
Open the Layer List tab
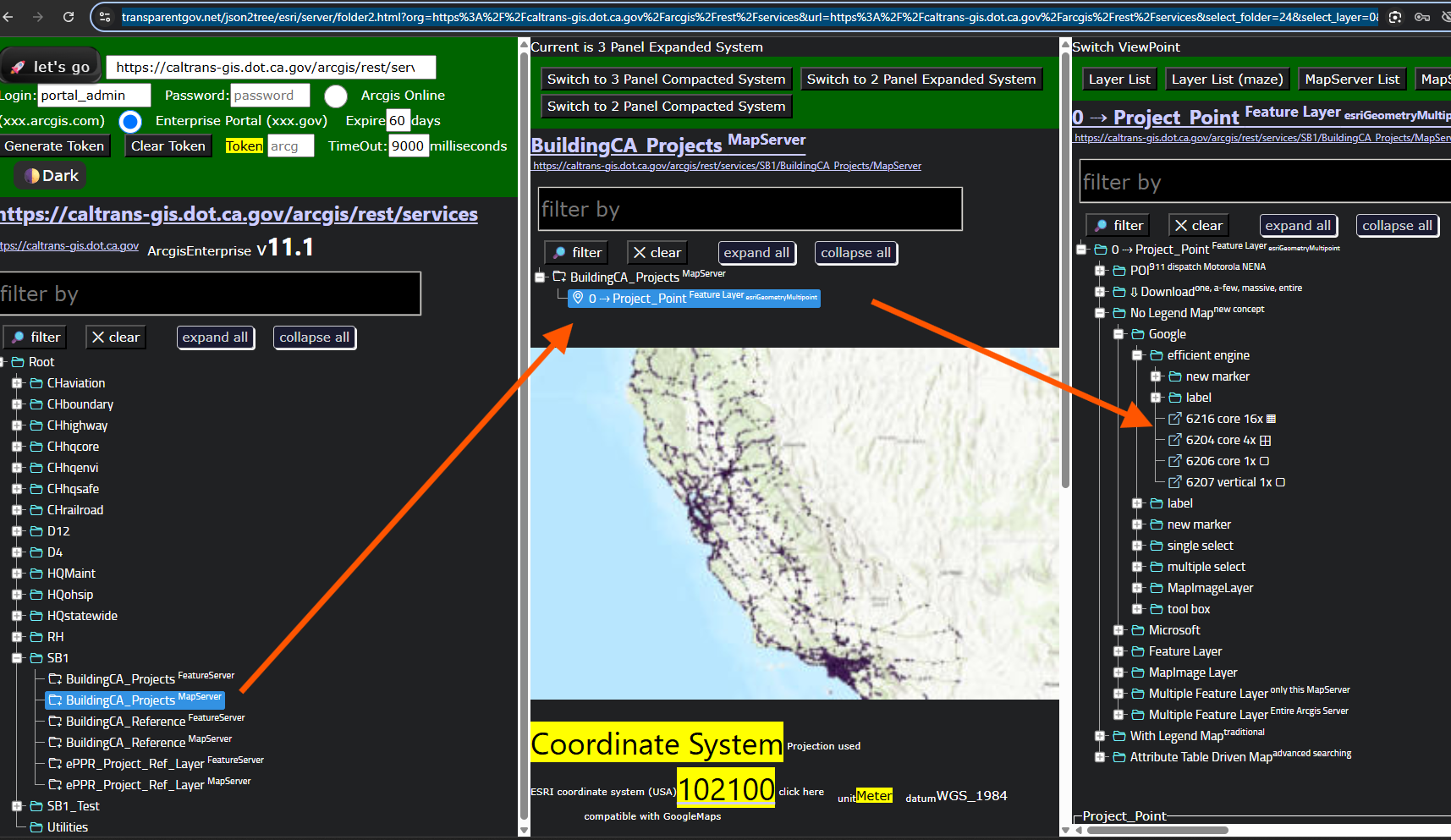(1119, 80)
